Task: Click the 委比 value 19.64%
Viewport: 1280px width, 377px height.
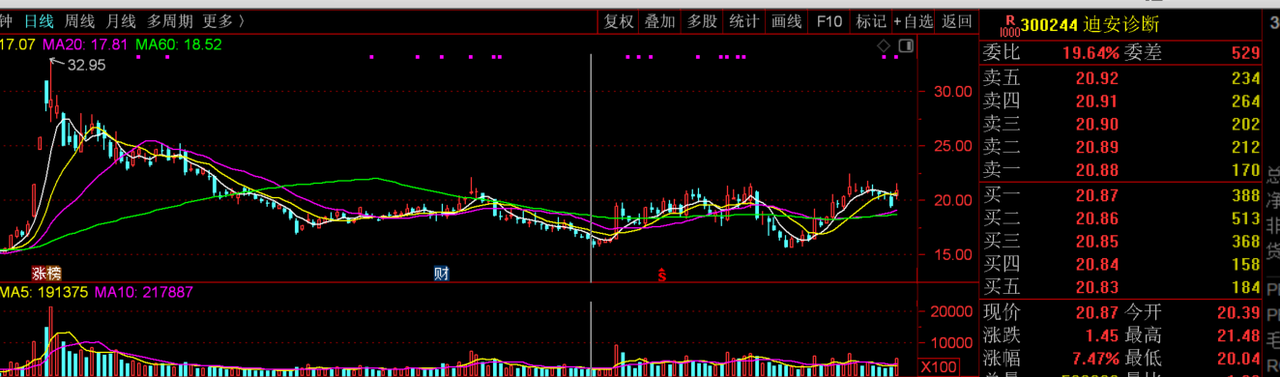Action: point(1091,53)
